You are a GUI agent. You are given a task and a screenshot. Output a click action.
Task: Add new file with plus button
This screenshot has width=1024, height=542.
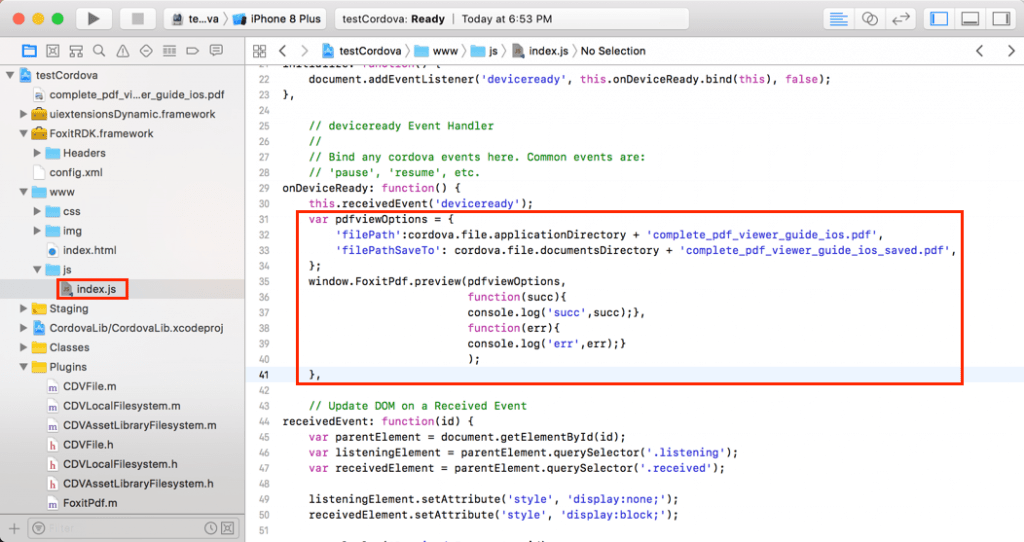coord(14,528)
